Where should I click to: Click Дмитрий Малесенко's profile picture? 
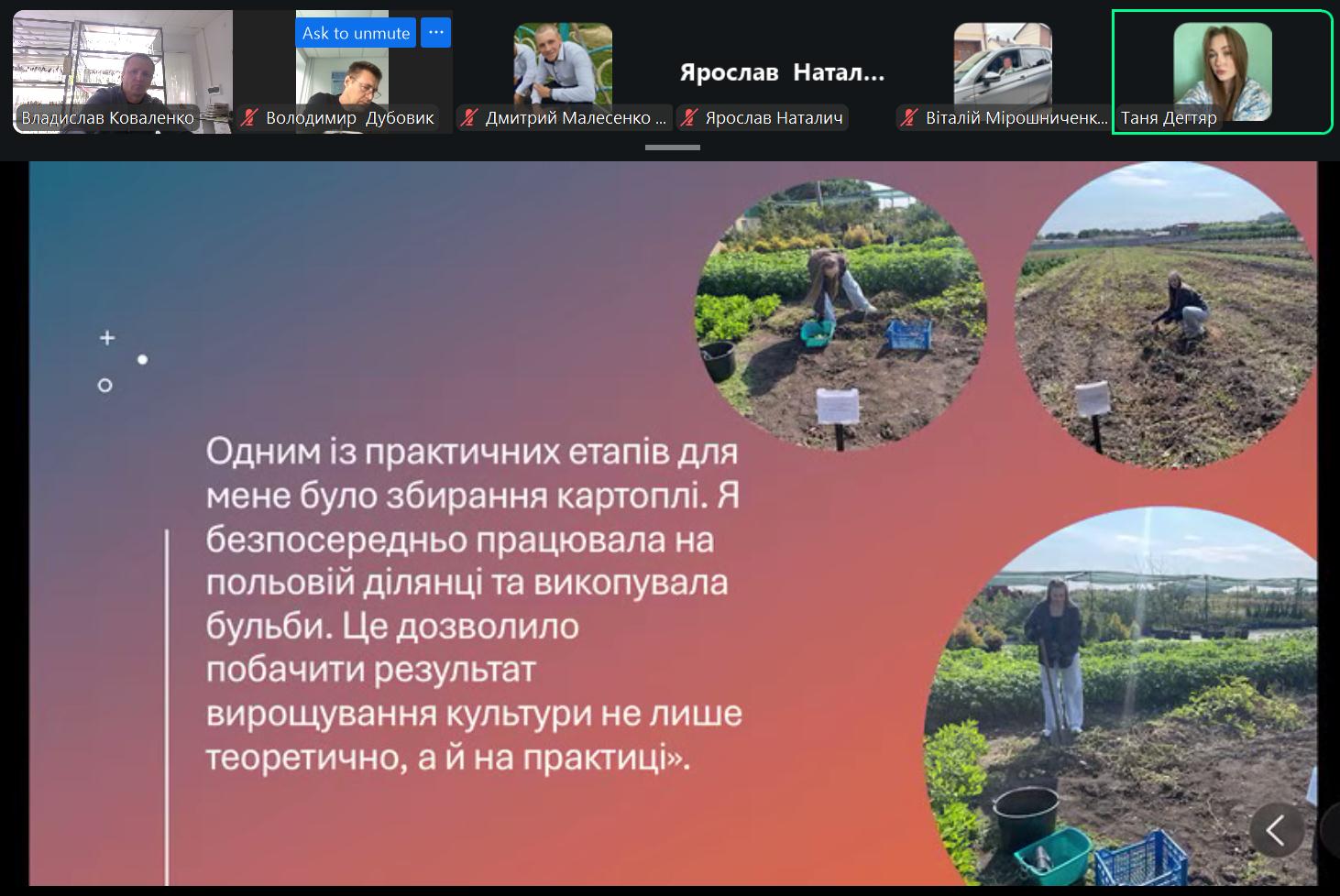pyautogui.click(x=563, y=64)
